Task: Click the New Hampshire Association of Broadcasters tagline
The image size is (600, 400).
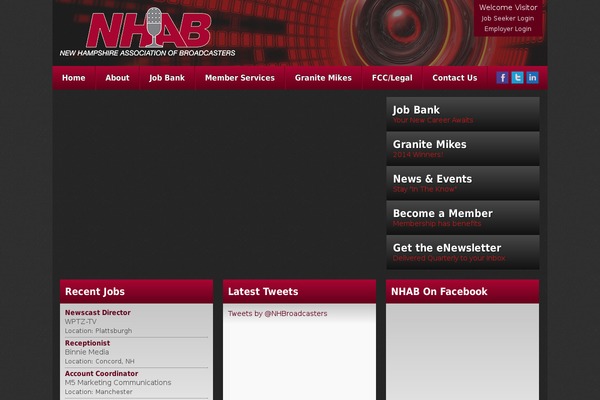Action: click(147, 53)
